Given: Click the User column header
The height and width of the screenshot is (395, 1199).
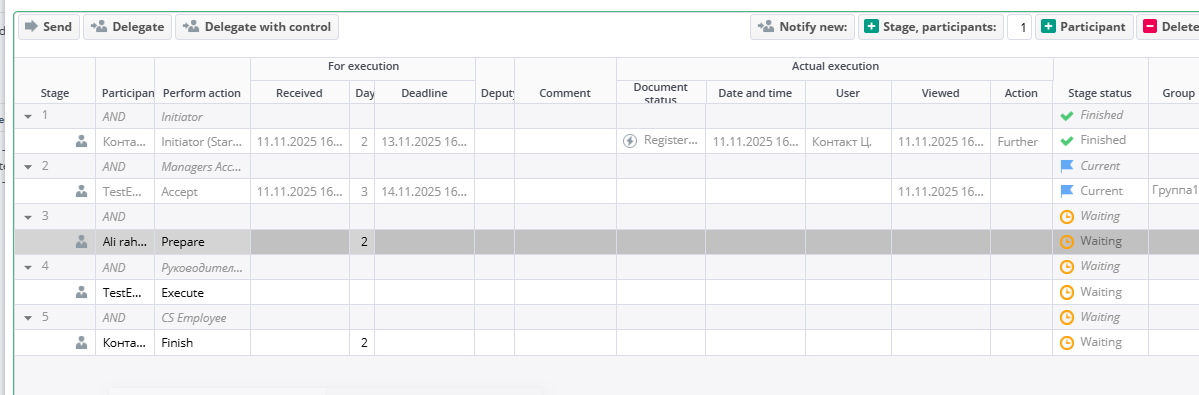Looking at the screenshot, I should 848,92.
